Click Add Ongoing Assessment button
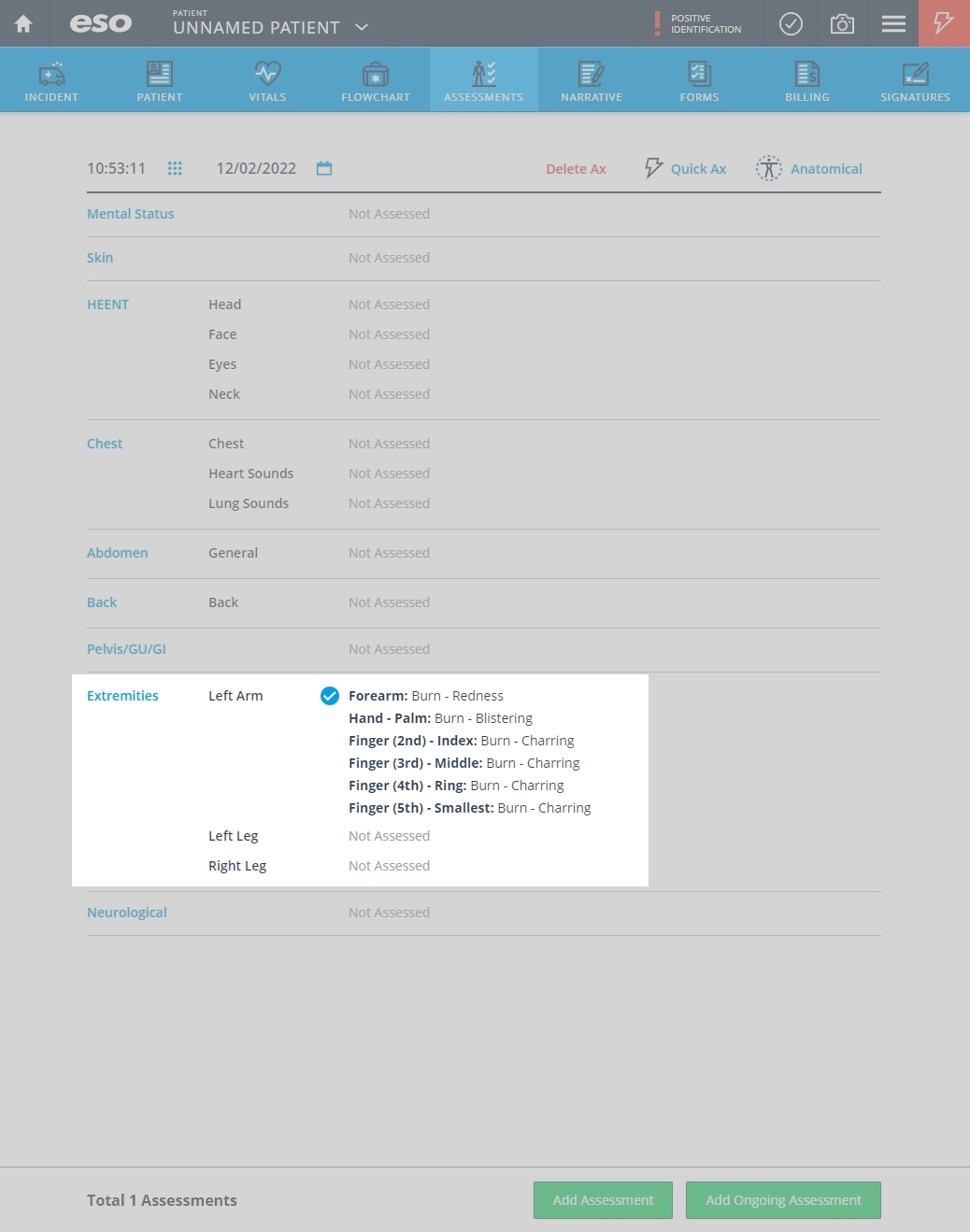The image size is (970, 1232). pyautogui.click(x=783, y=1200)
